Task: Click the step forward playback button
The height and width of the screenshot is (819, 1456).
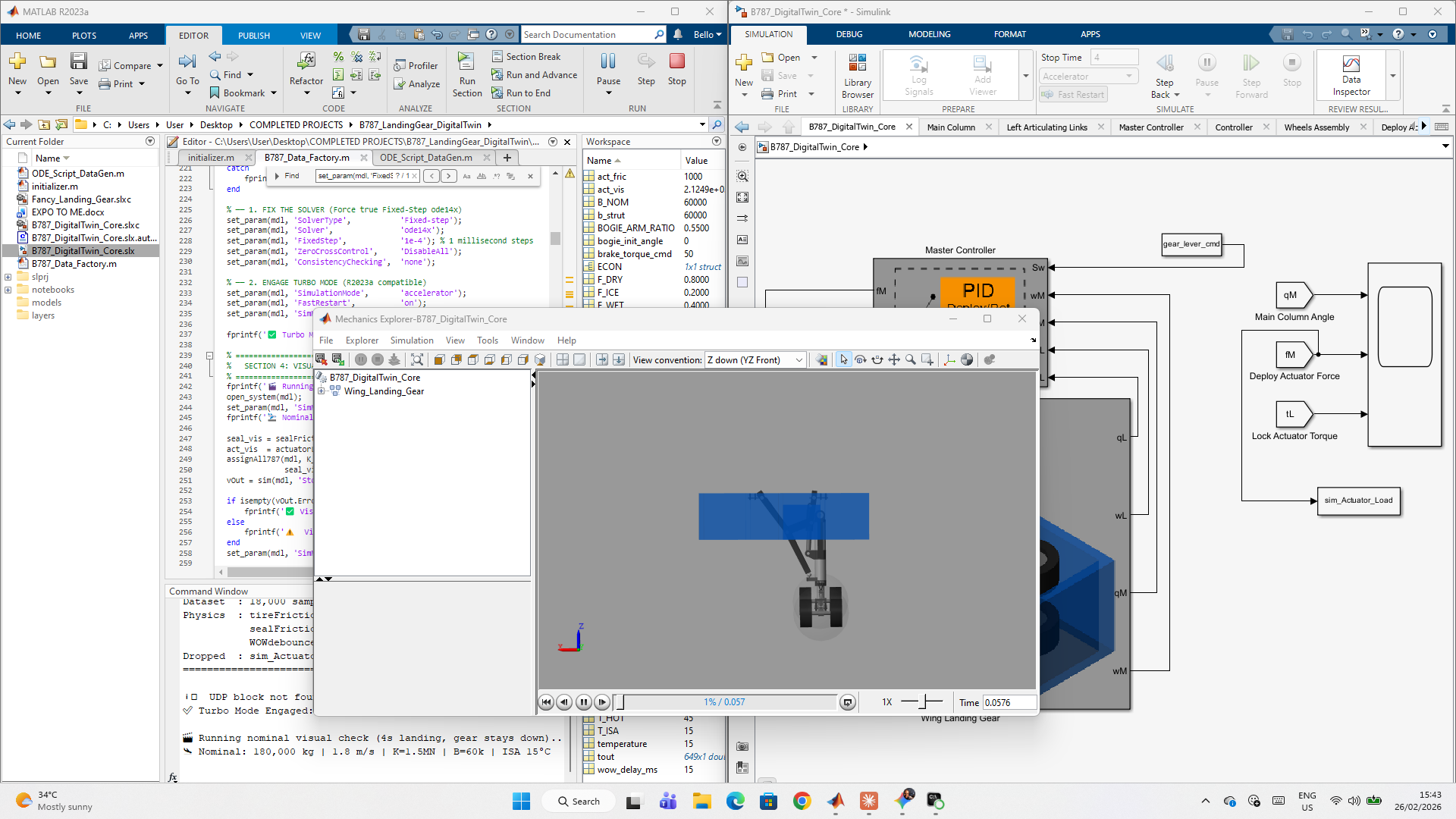Action: click(x=602, y=702)
